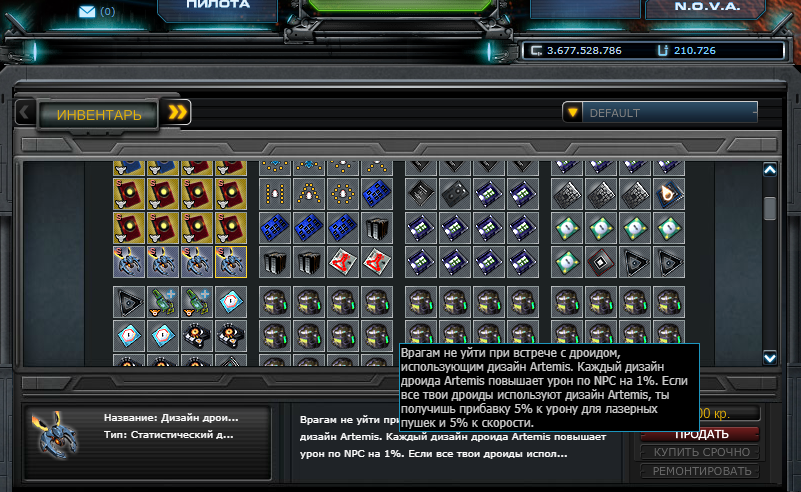
Task: Select the ring formation drone icon
Action: coord(343,194)
